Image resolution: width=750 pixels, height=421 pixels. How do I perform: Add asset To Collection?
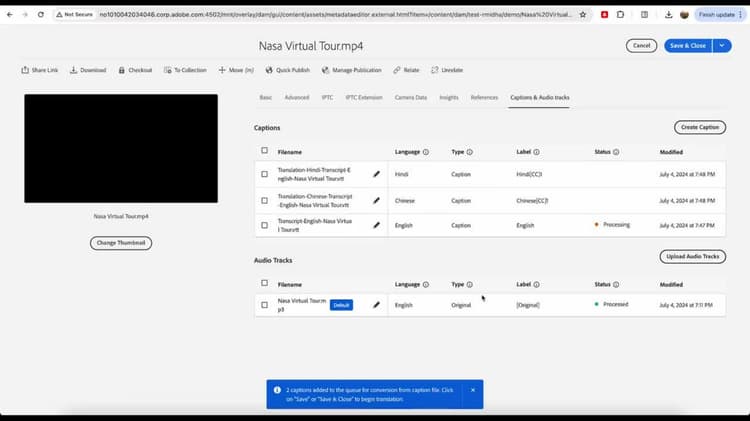(185, 70)
